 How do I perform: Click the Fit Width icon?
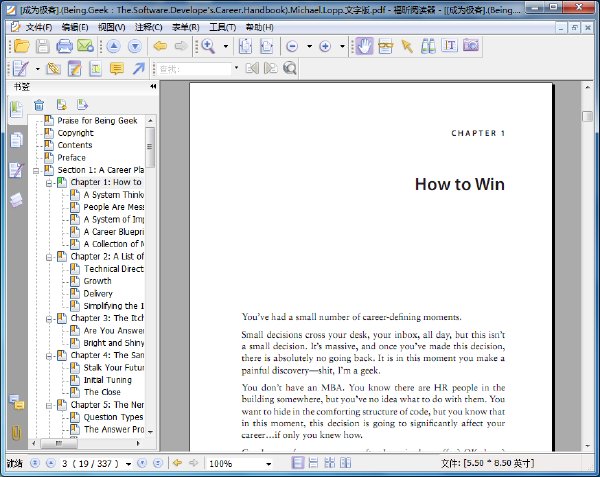point(267,46)
